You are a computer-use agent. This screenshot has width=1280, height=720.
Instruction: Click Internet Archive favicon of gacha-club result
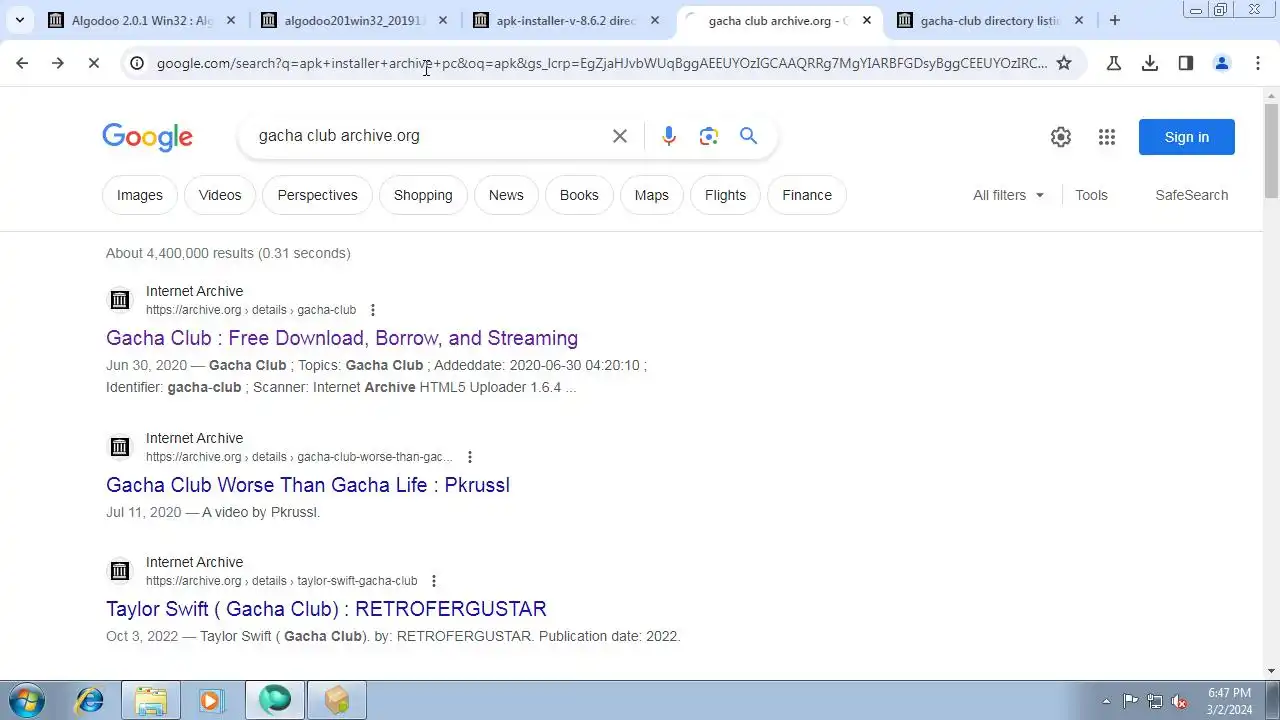tap(120, 300)
